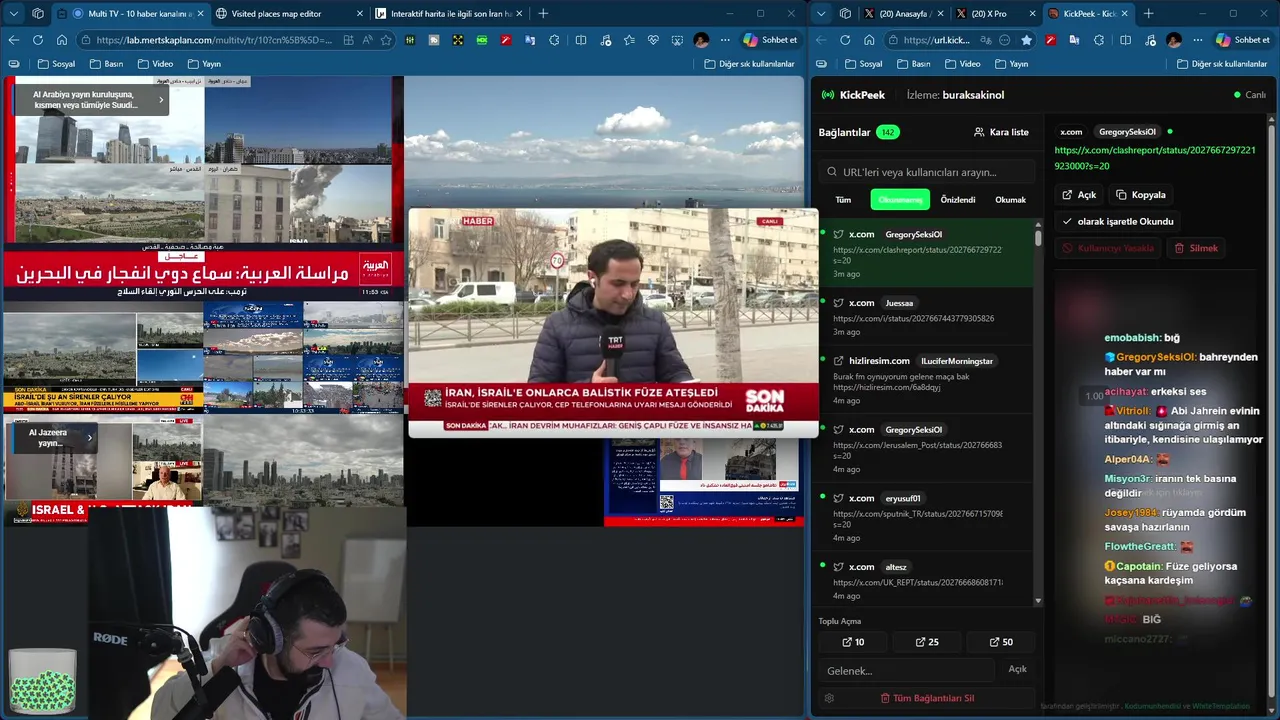Open the three-dot settings menu in Multi TV window
Viewport: 1280px width, 720px height.
point(725,40)
